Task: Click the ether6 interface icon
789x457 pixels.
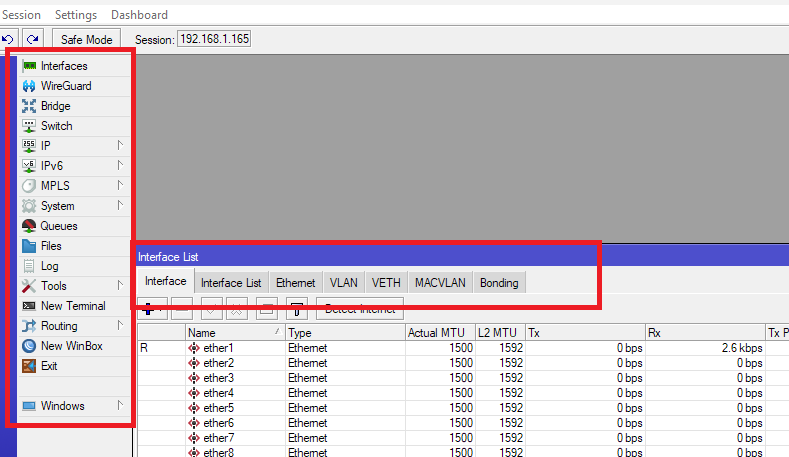Action: point(194,423)
